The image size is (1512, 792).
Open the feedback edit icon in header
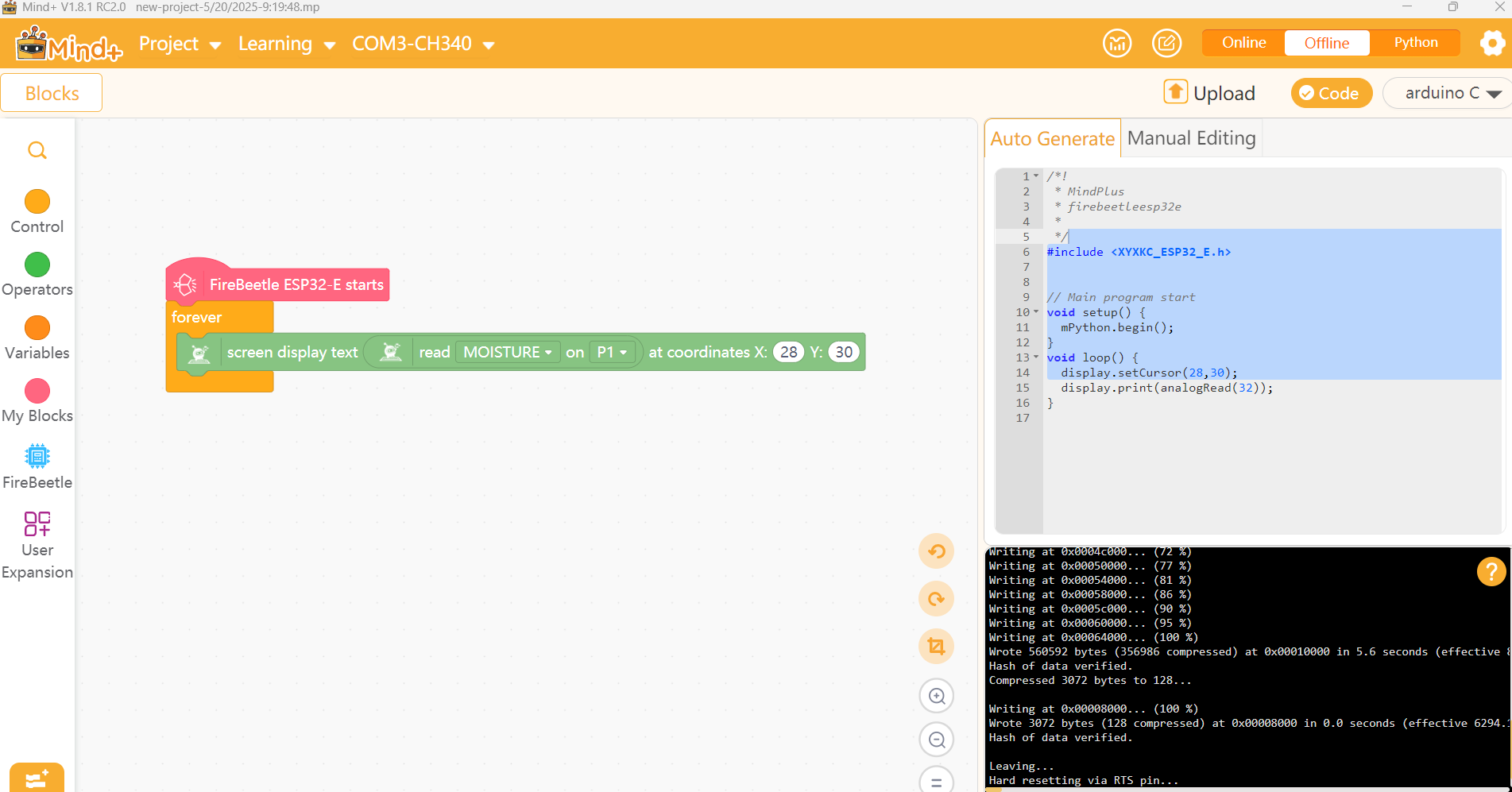pyautogui.click(x=1166, y=43)
